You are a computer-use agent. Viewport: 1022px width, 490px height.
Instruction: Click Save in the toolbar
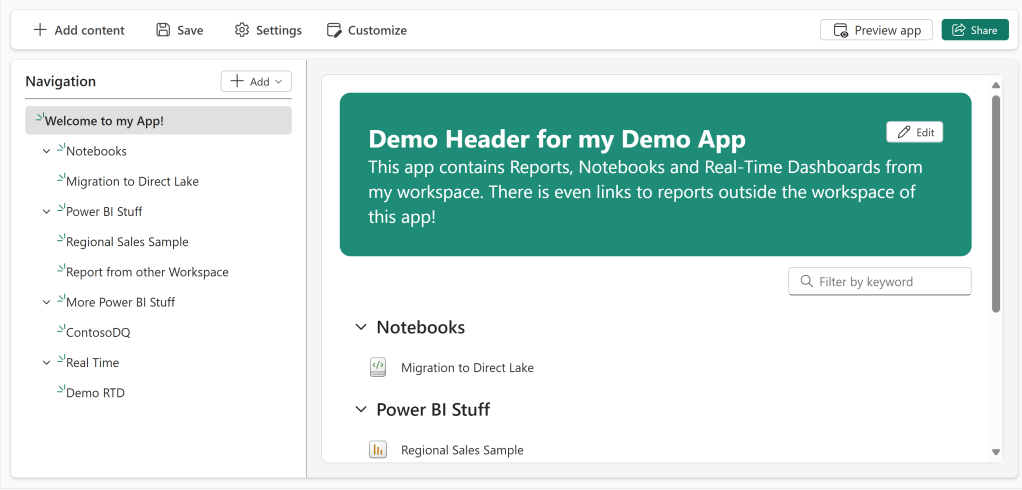click(180, 30)
